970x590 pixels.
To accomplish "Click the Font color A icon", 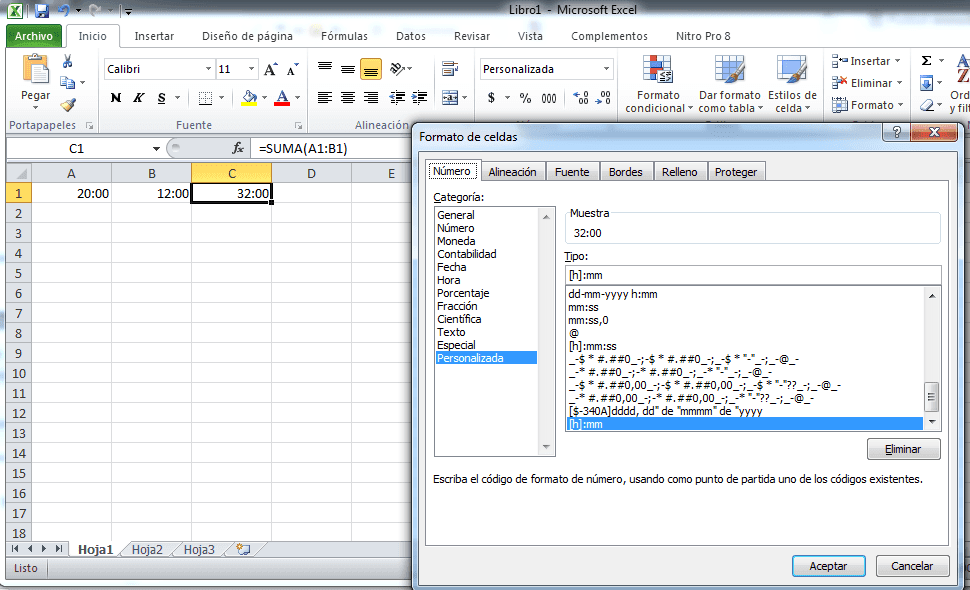I will click(282, 98).
